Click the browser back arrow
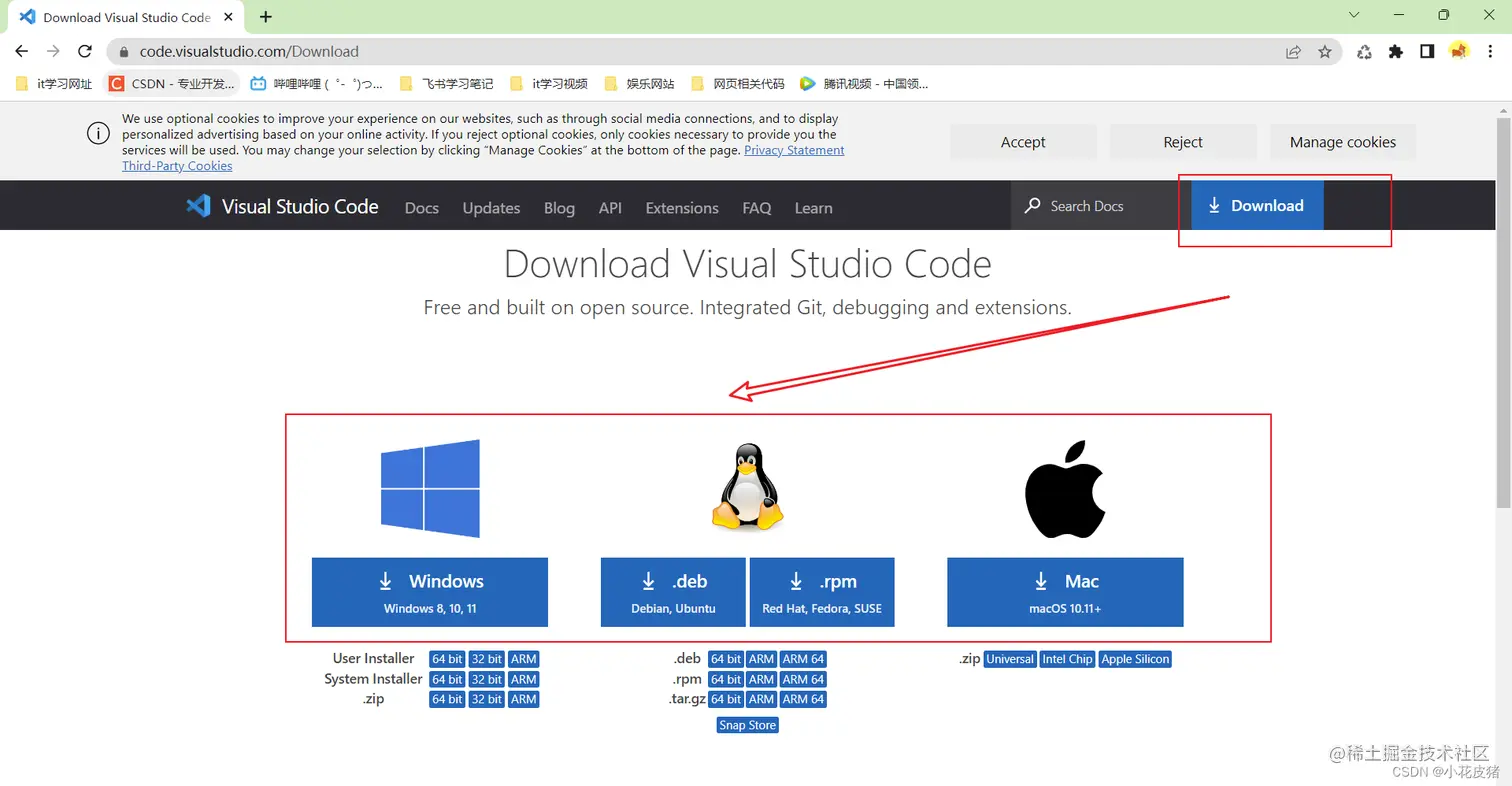Viewport: 1512px width, 786px height. pos(22,51)
